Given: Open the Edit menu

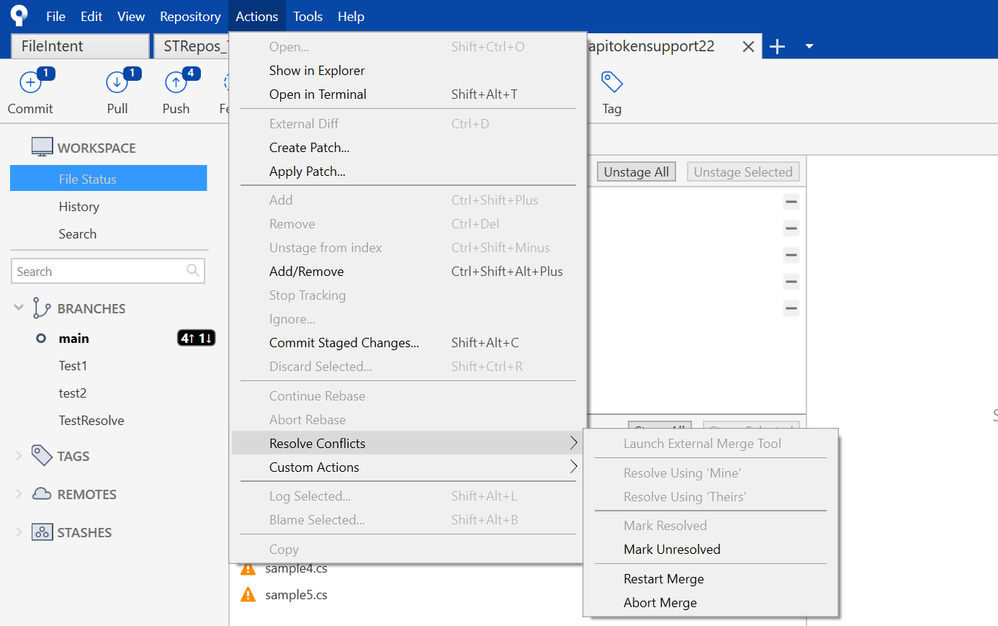Looking at the screenshot, I should 91,17.
